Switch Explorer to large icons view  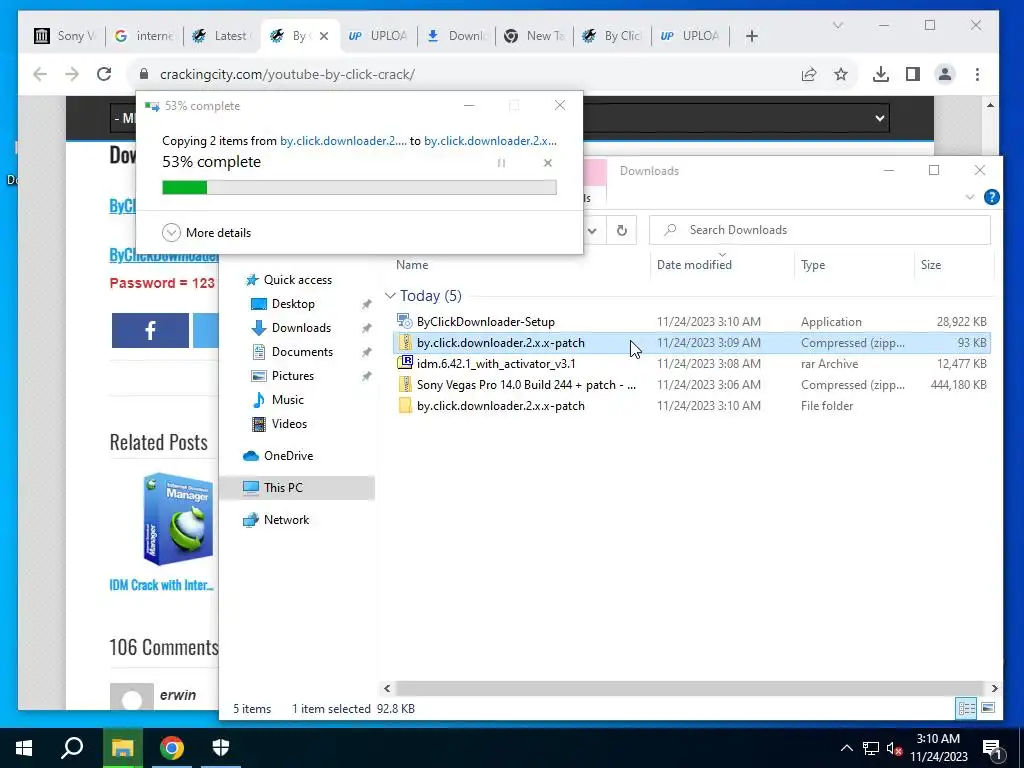tap(987, 708)
